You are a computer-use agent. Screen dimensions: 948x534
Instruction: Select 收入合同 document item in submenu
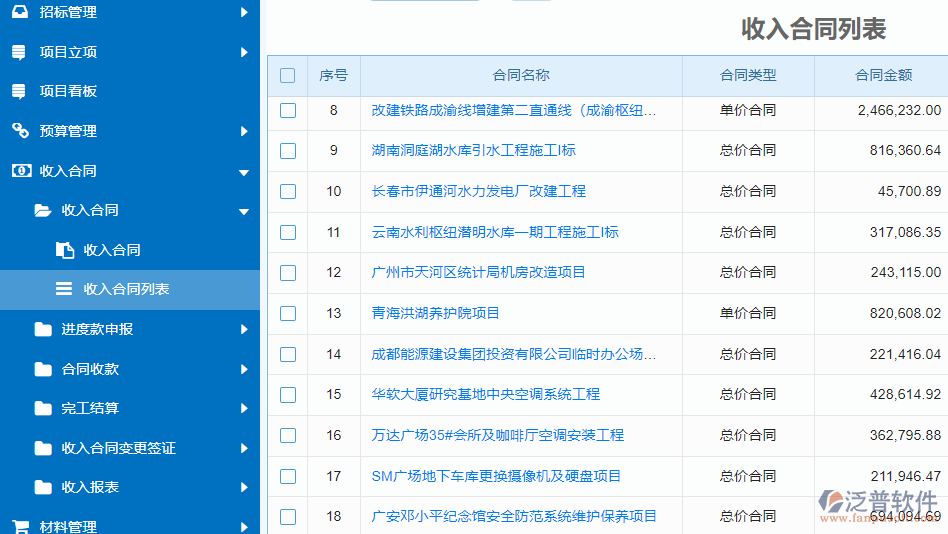pos(111,250)
